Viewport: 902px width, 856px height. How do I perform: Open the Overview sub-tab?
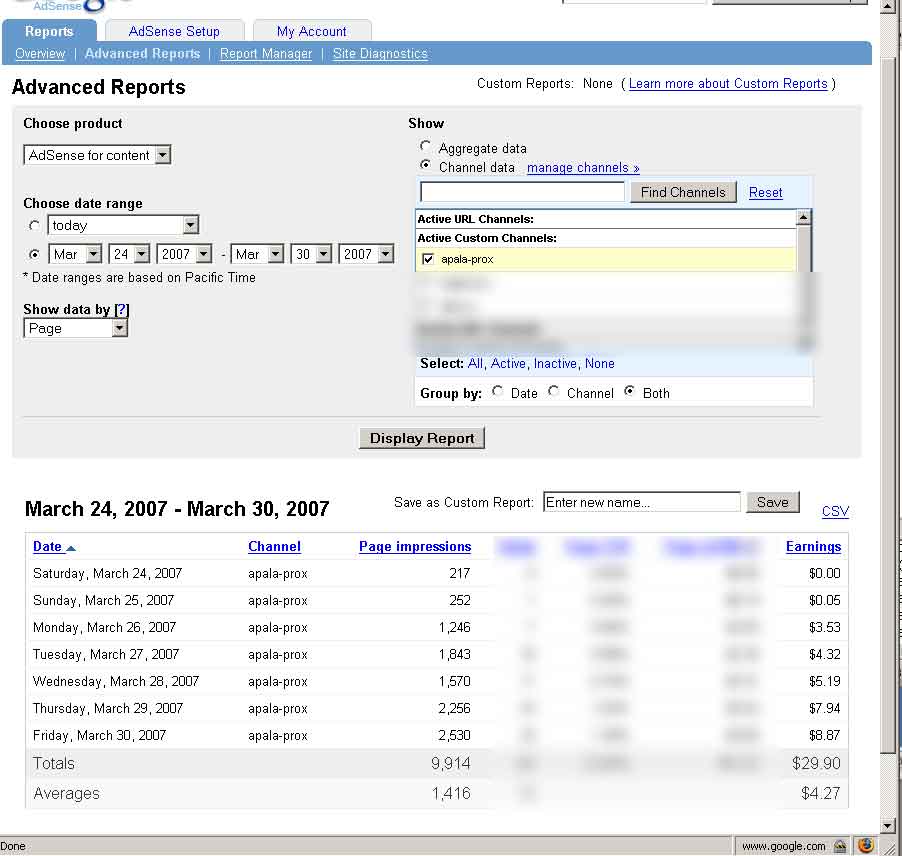tap(40, 54)
